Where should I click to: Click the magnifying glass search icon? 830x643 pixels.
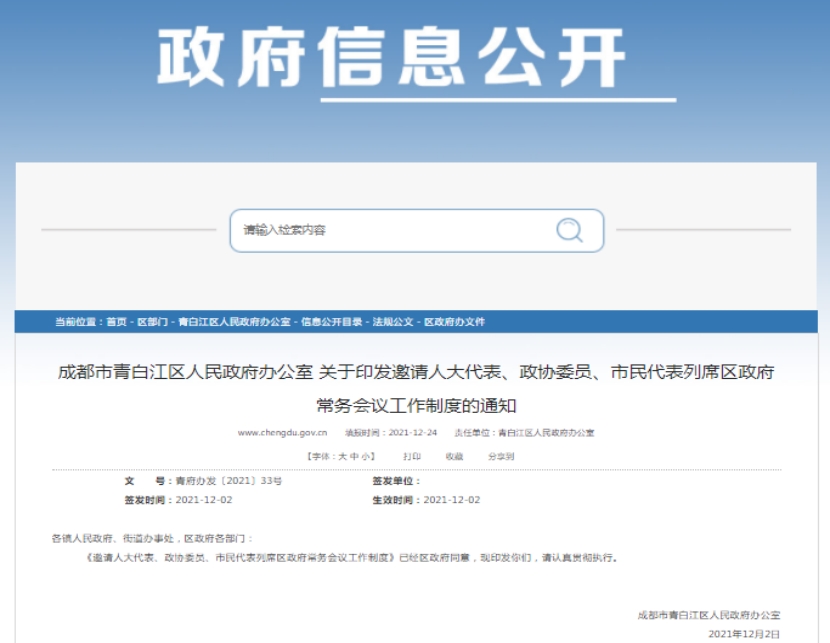(x=569, y=230)
